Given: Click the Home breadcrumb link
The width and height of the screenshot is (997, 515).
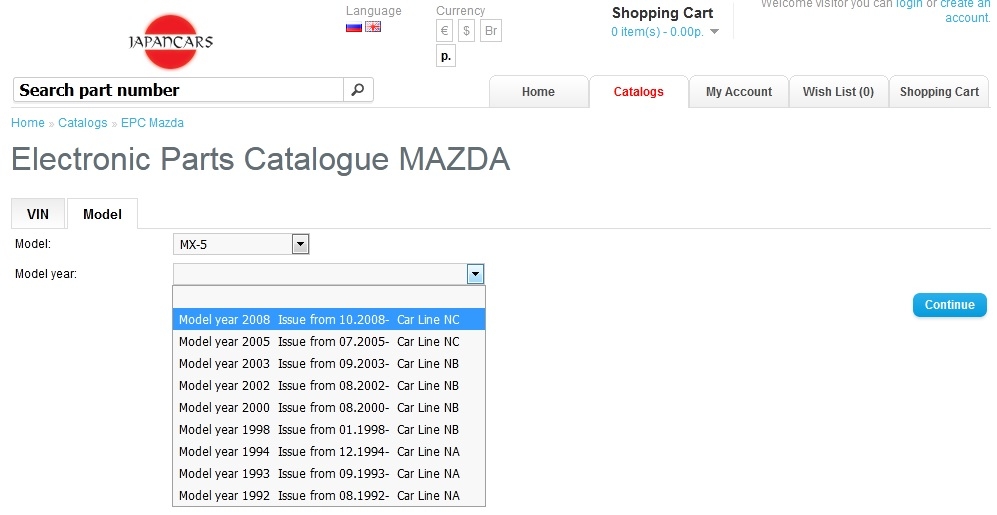Looking at the screenshot, I should (x=28, y=123).
